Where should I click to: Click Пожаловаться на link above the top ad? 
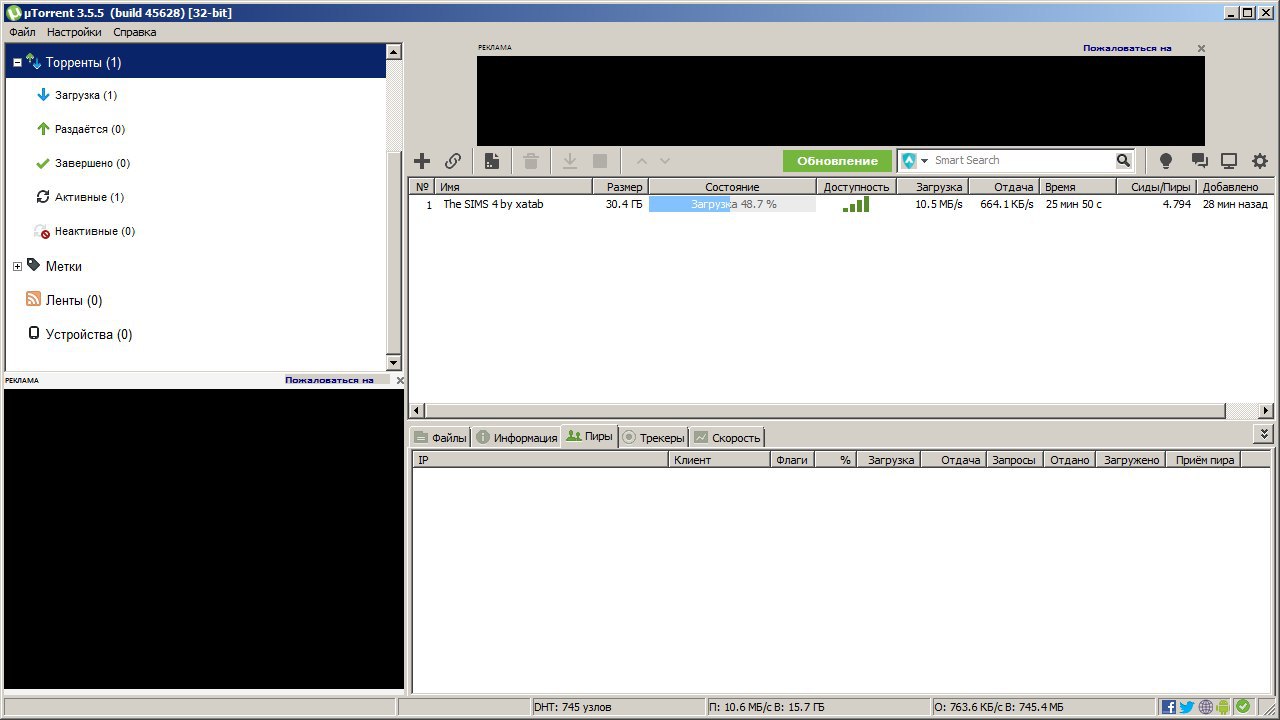[x=1127, y=48]
